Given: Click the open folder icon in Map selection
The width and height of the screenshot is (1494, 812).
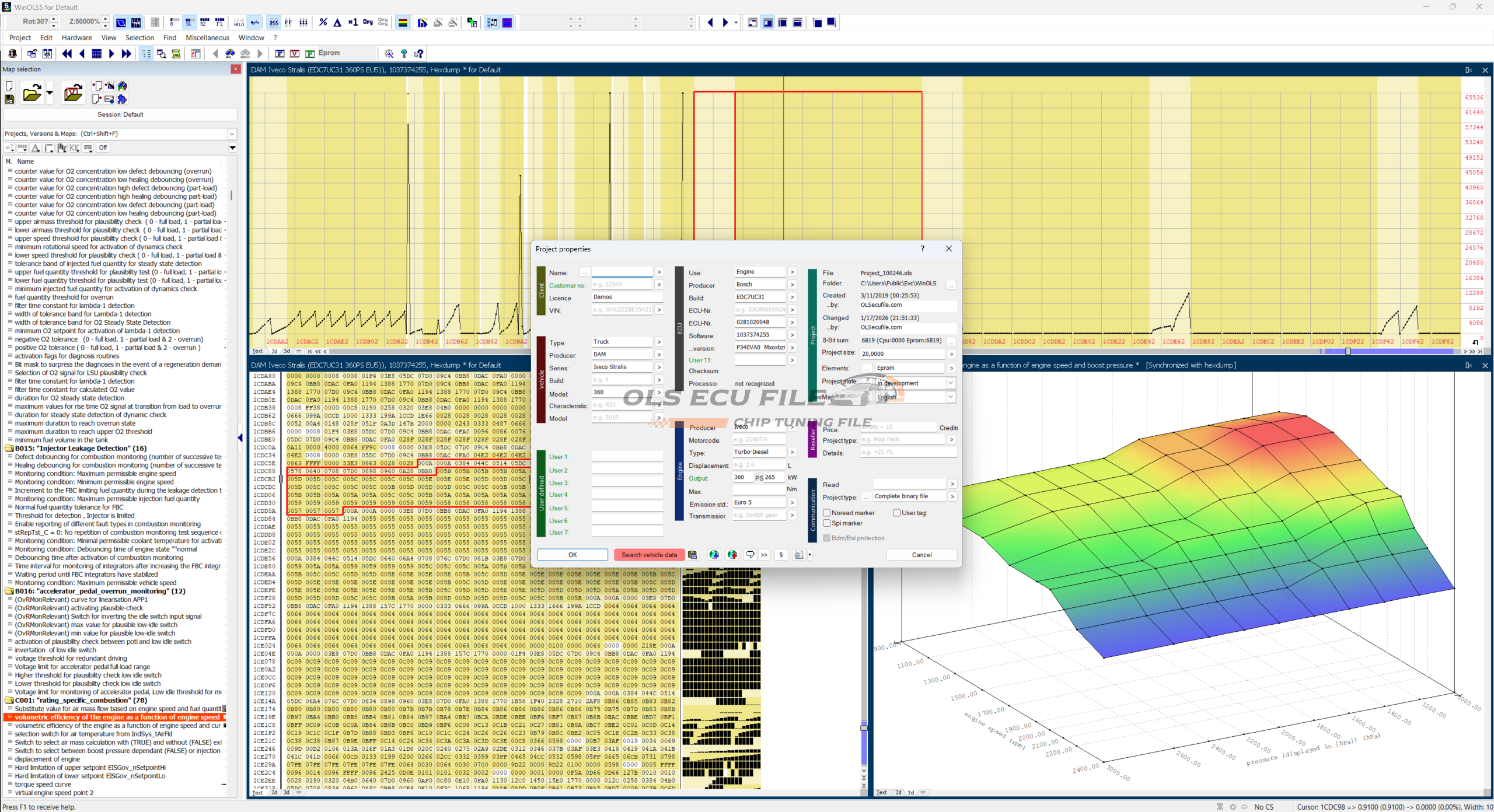Looking at the screenshot, I should [32, 93].
